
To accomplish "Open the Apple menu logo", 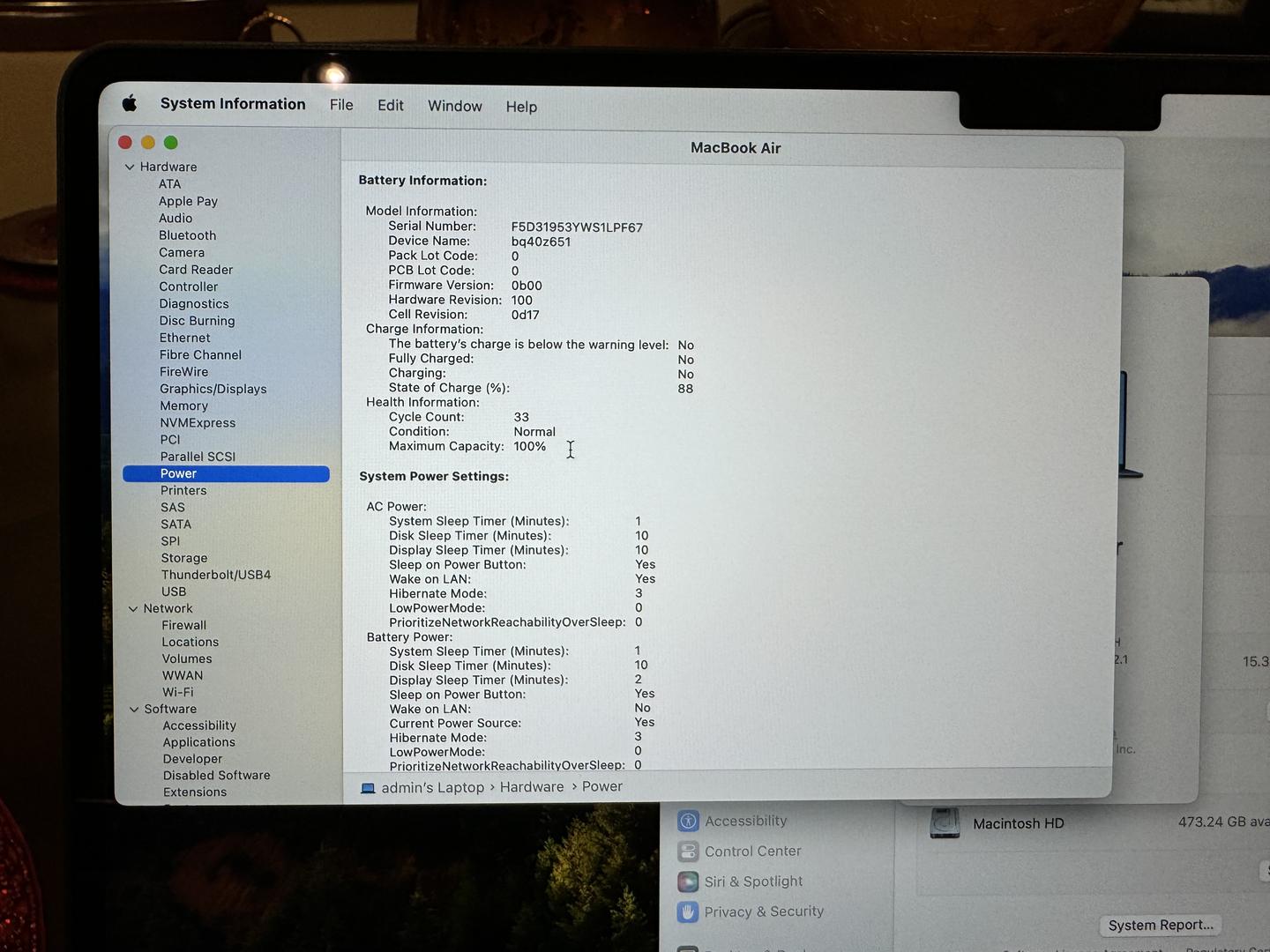I will 130,103.
